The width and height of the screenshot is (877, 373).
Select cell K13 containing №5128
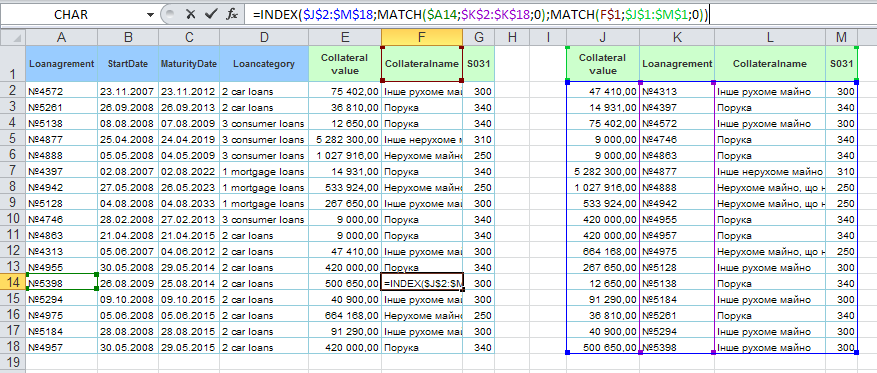[x=677, y=266]
